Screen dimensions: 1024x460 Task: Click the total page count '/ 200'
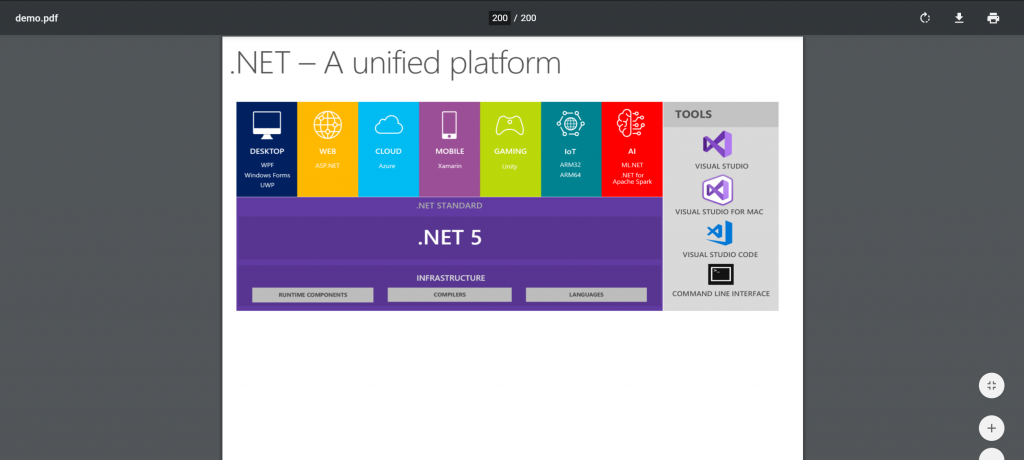pos(525,18)
